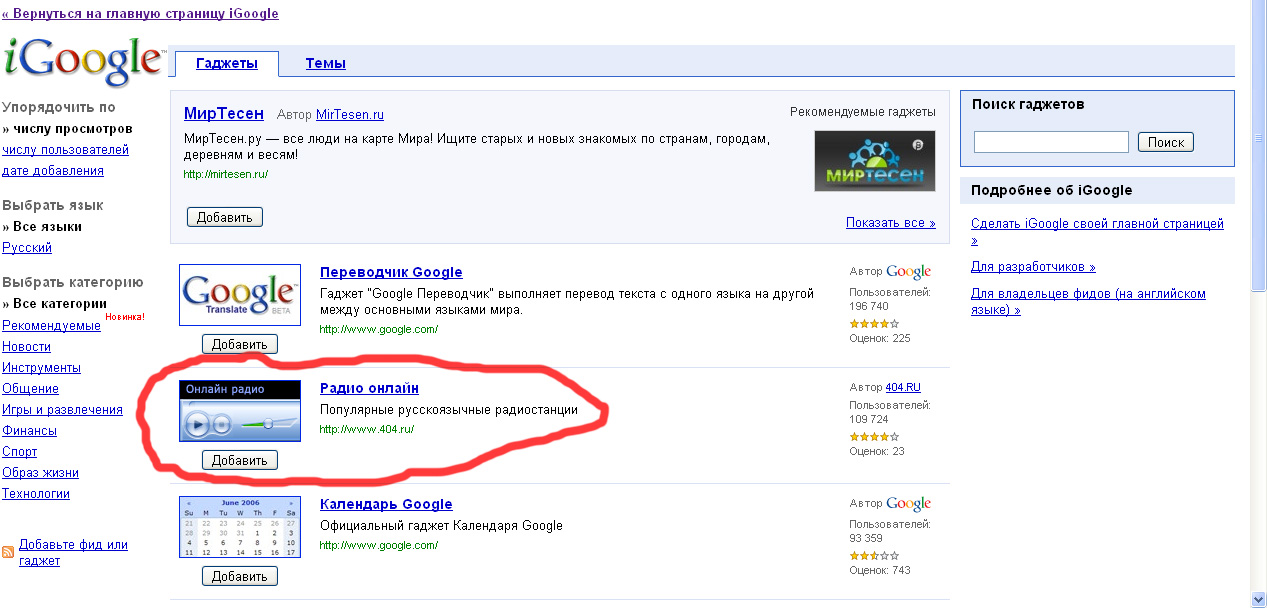Click the Google author logo for Календарь

[908, 503]
